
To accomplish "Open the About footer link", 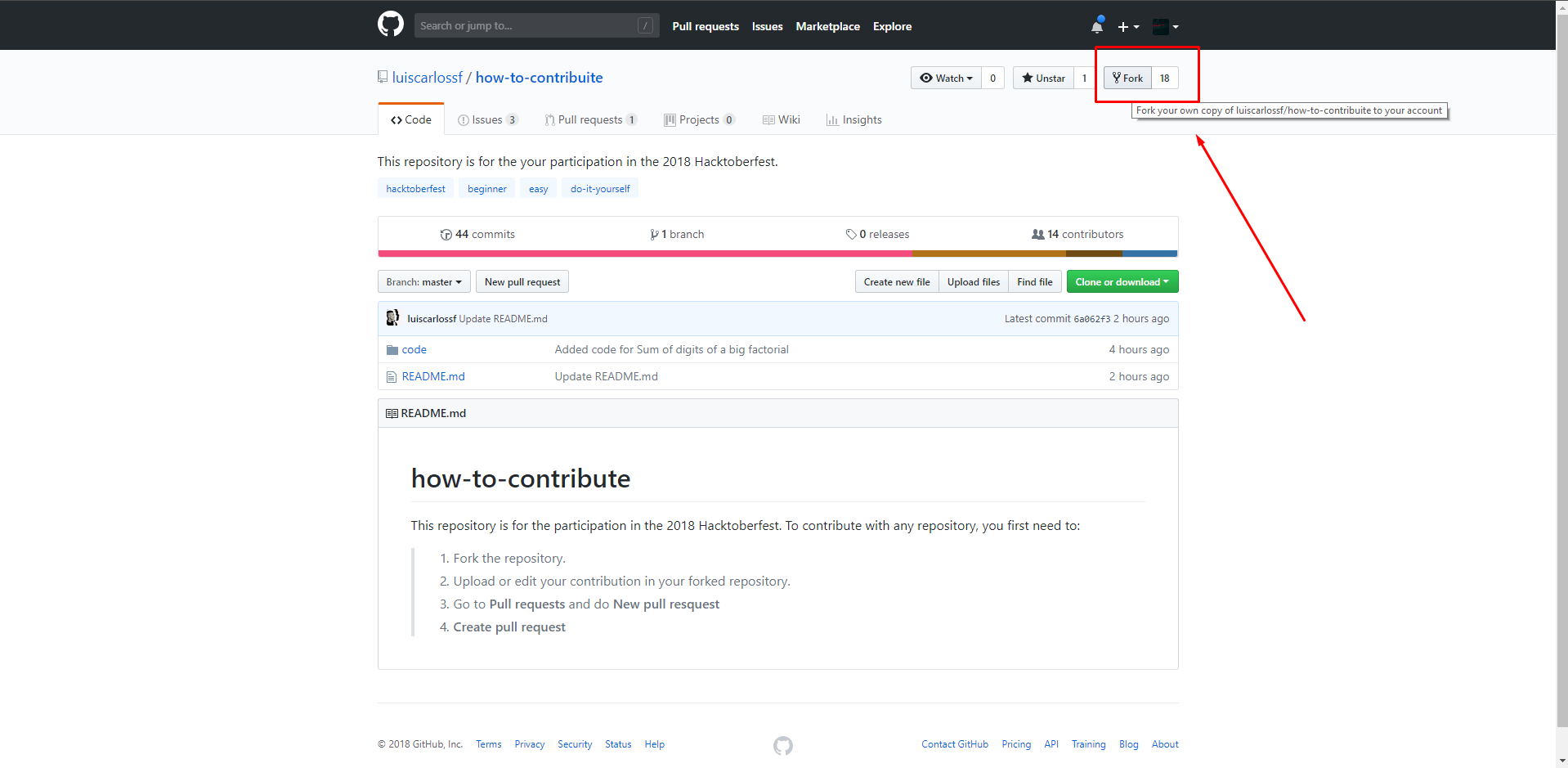I will pyautogui.click(x=1165, y=744).
